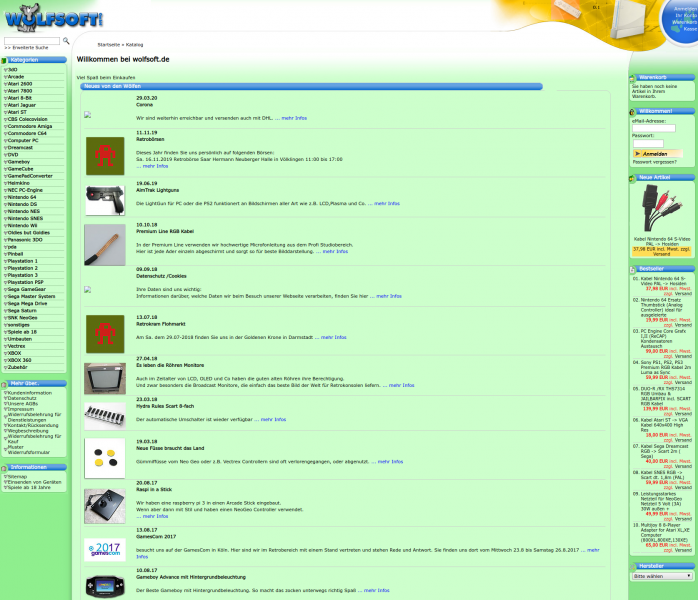The height and width of the screenshot is (600, 698).
Task: Open the Unsere AGBs link
Action: point(23,404)
